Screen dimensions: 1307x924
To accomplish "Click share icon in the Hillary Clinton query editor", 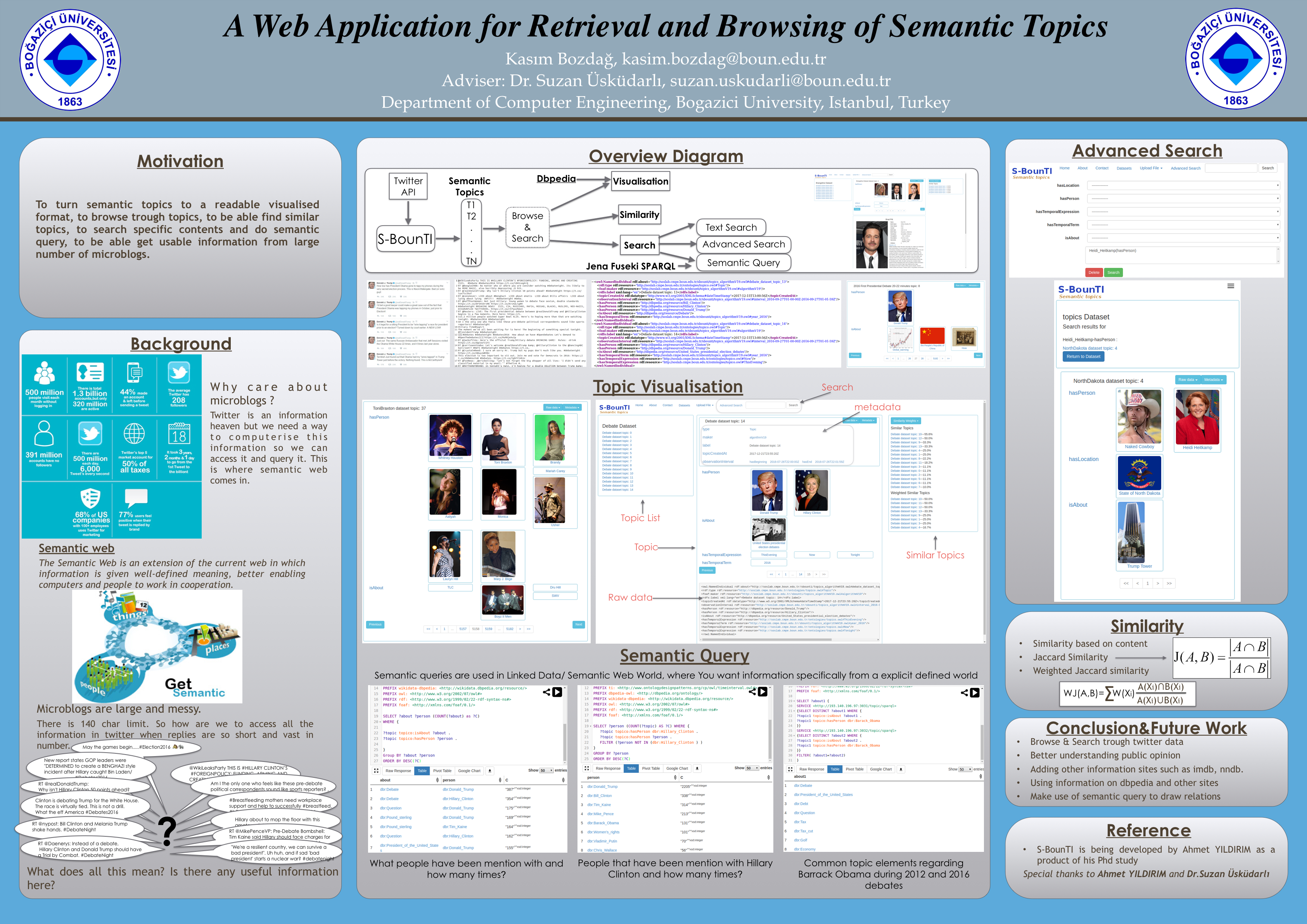I will pos(752,692).
